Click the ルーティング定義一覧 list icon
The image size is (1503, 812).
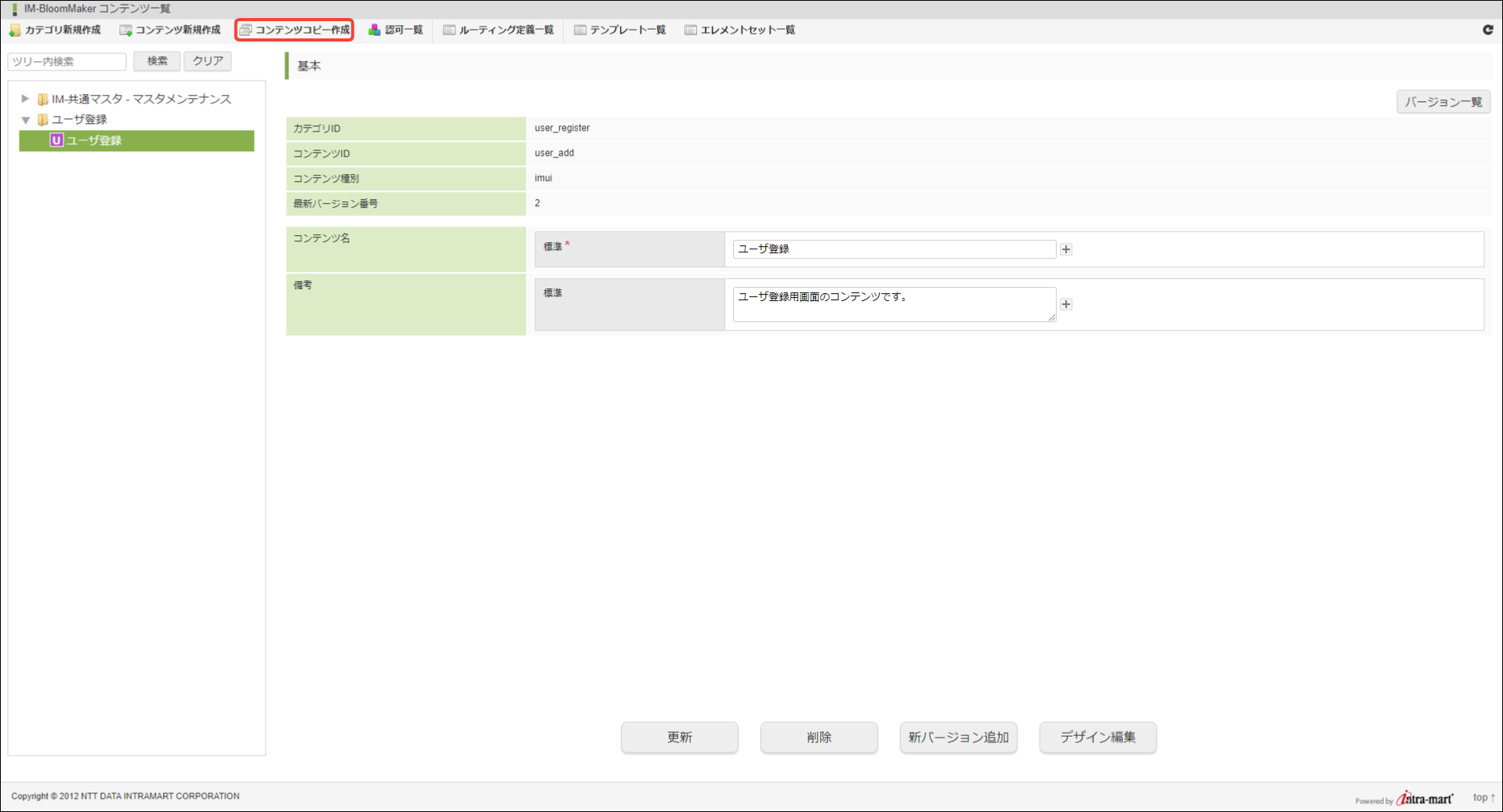click(449, 30)
